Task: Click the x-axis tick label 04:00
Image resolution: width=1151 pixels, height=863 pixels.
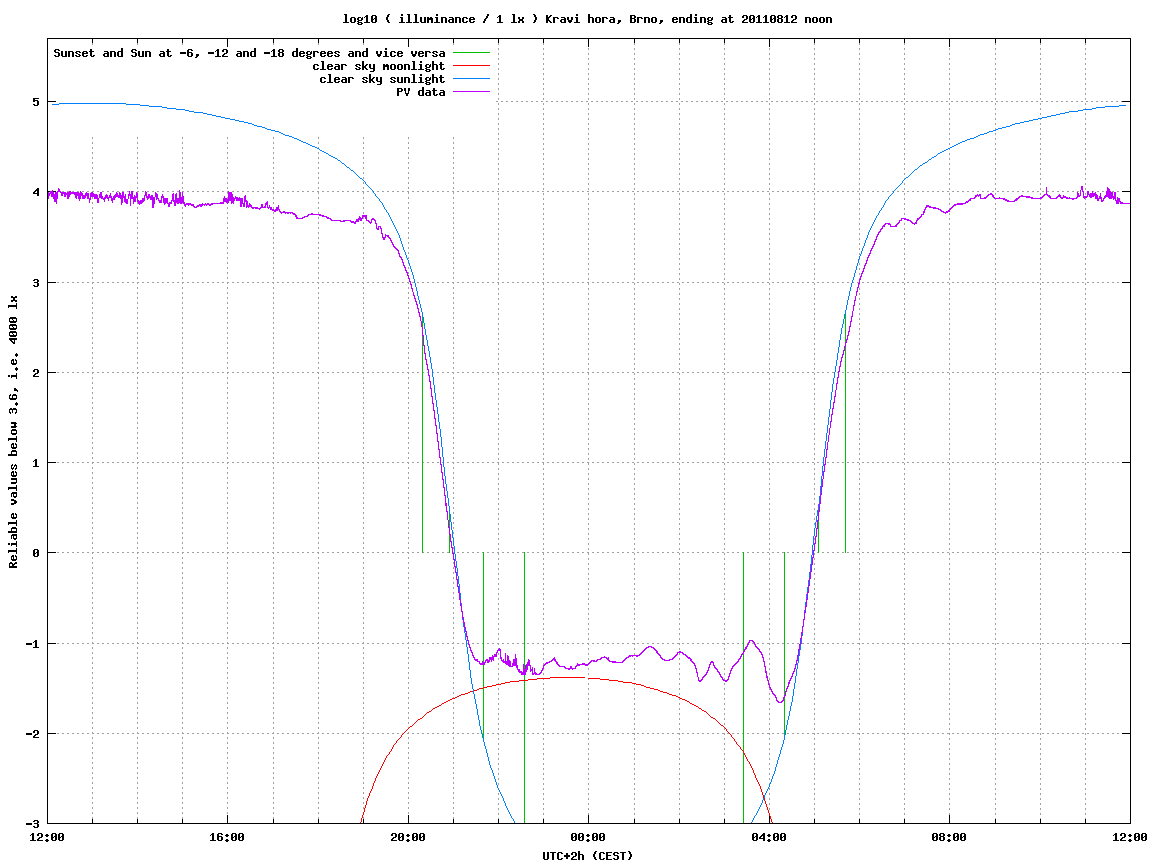Action: coord(769,837)
